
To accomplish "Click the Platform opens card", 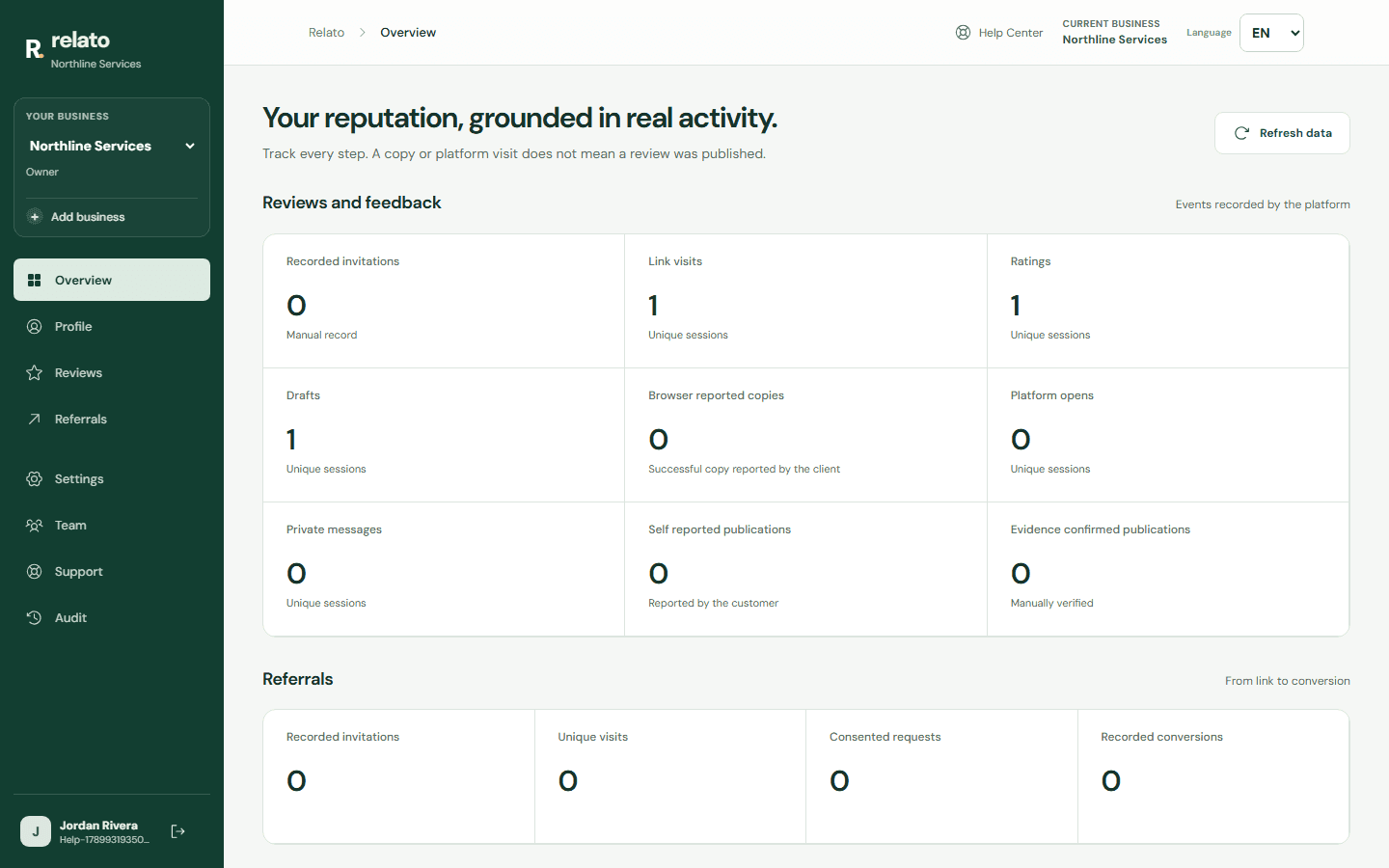I will (1168, 435).
